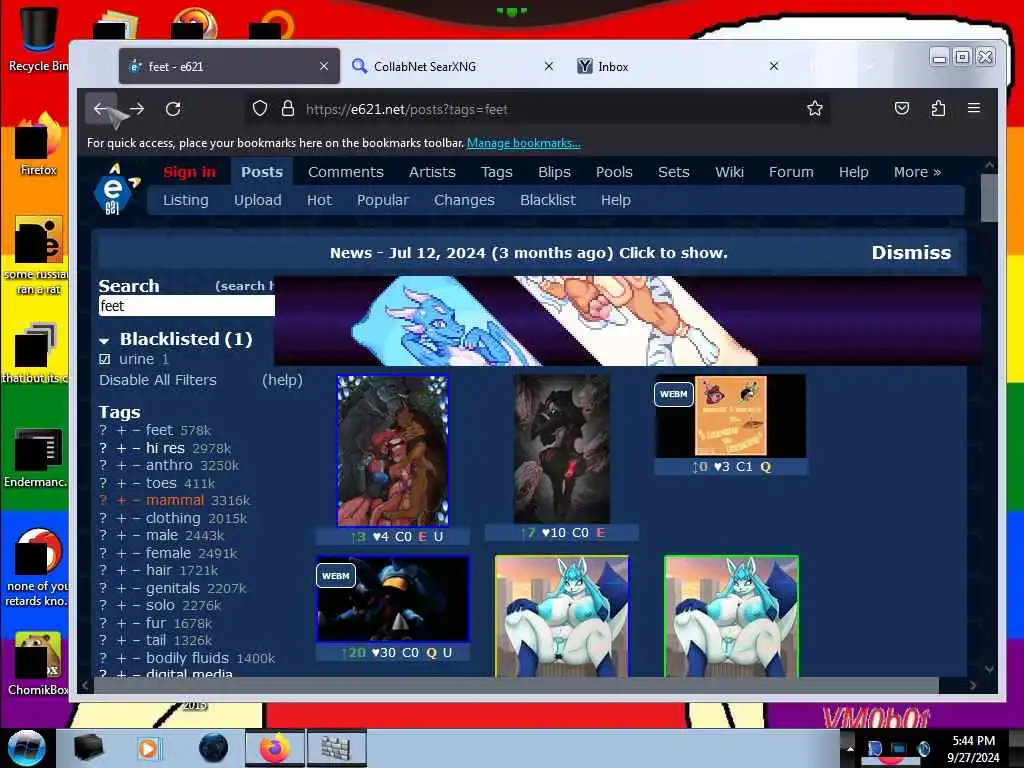Click the 'clothing' tag link
1024x768 pixels.
coord(173,518)
